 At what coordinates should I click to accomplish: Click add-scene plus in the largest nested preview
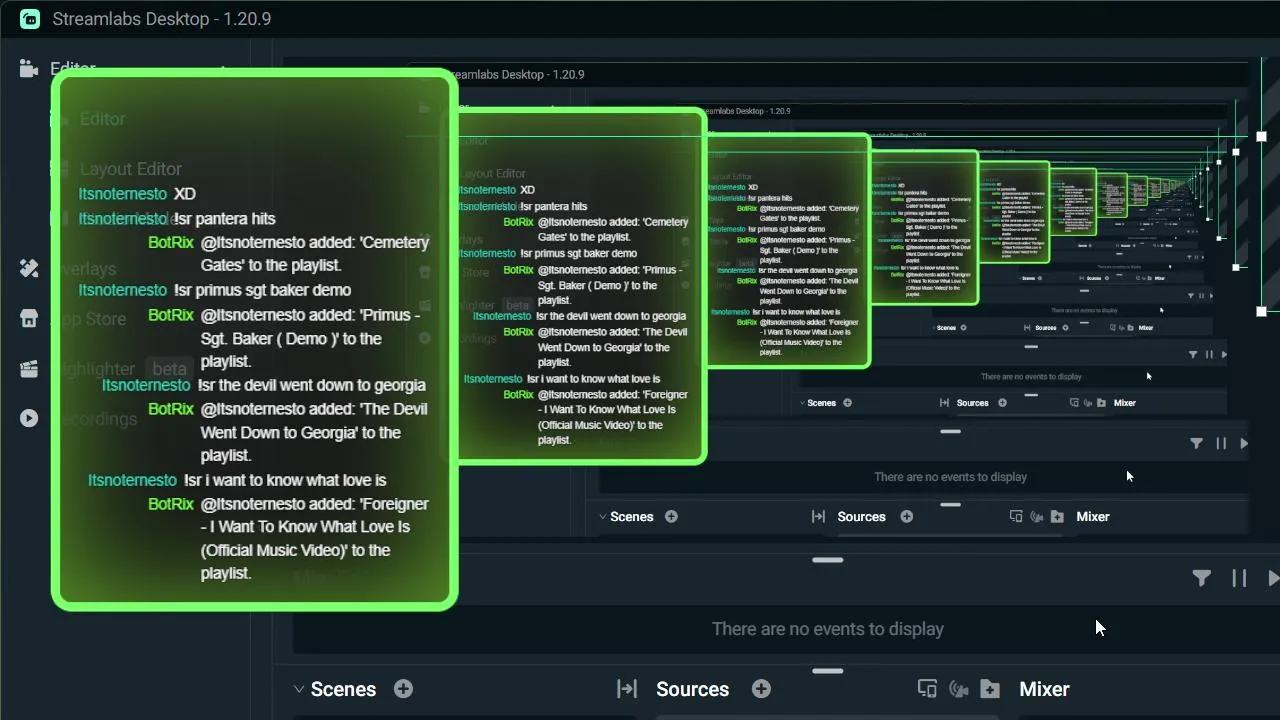671,516
